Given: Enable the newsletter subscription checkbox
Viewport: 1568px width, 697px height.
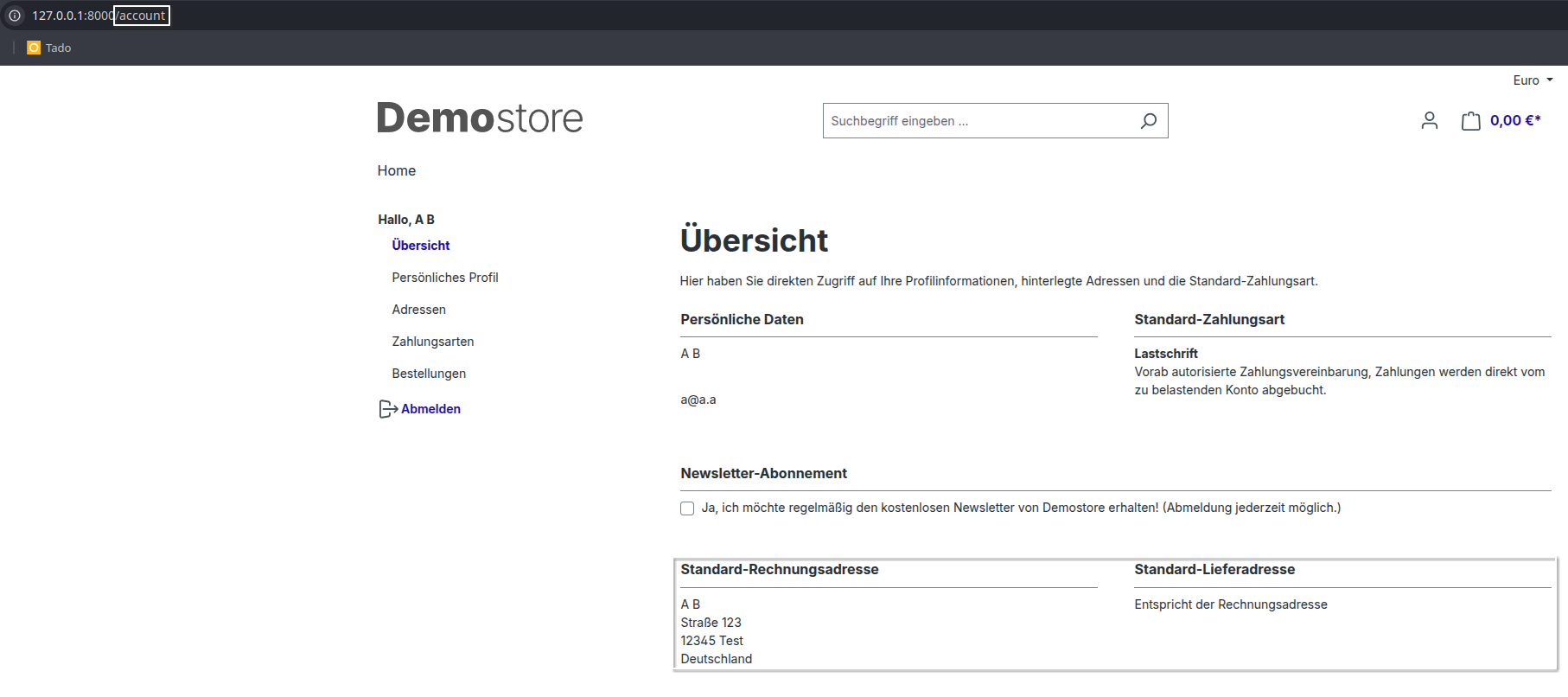Looking at the screenshot, I should point(687,508).
